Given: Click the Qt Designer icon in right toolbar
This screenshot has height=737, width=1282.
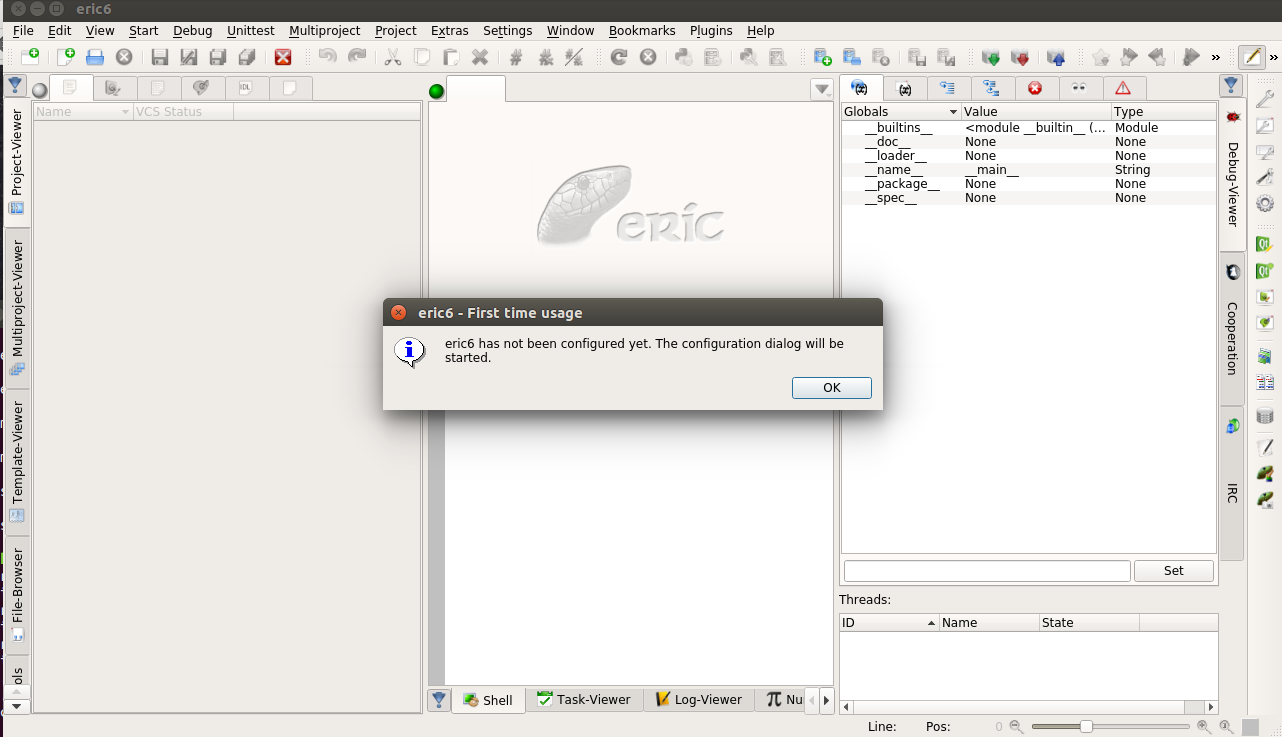Looking at the screenshot, I should point(1265,243).
